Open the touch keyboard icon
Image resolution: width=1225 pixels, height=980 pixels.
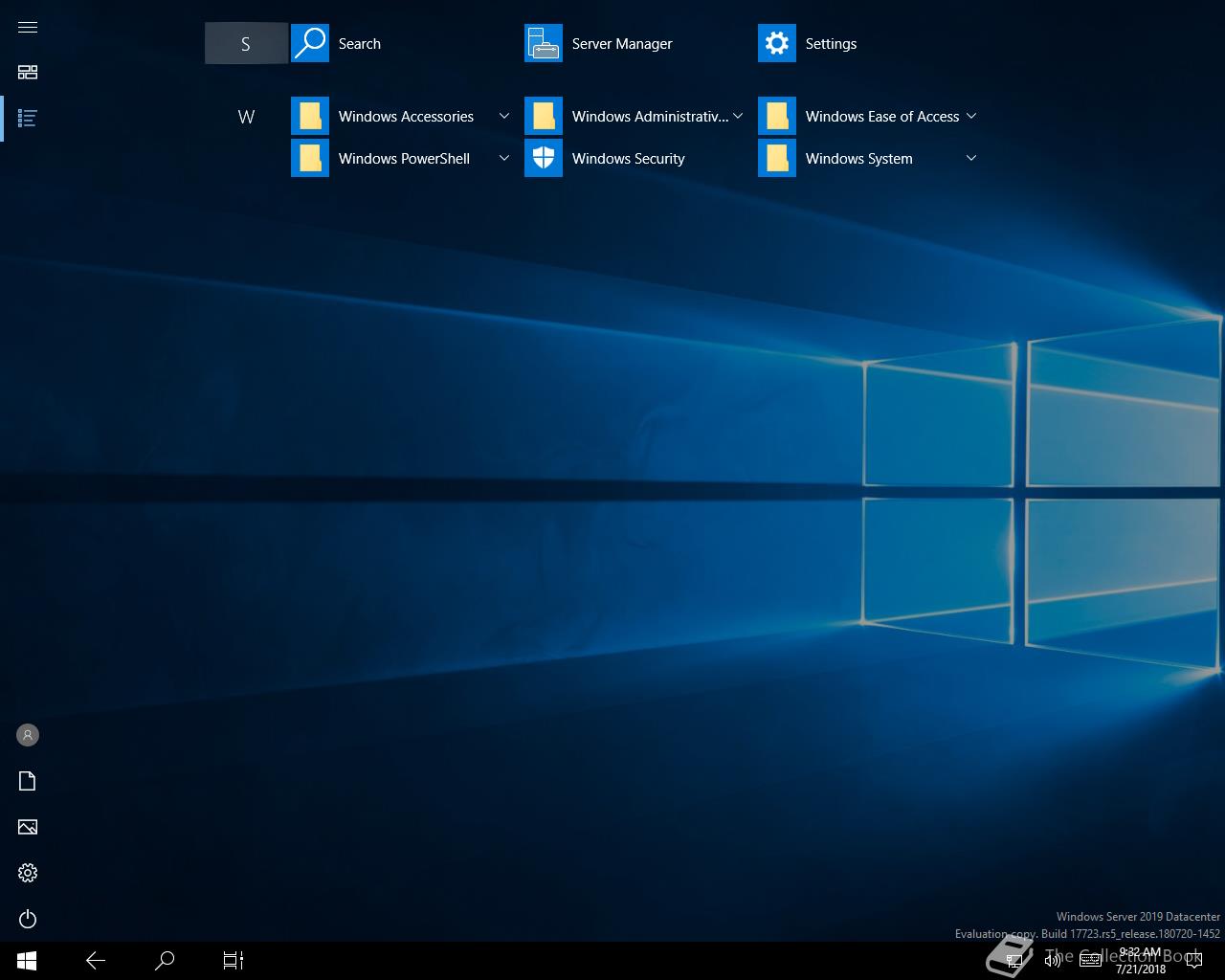(x=1090, y=960)
